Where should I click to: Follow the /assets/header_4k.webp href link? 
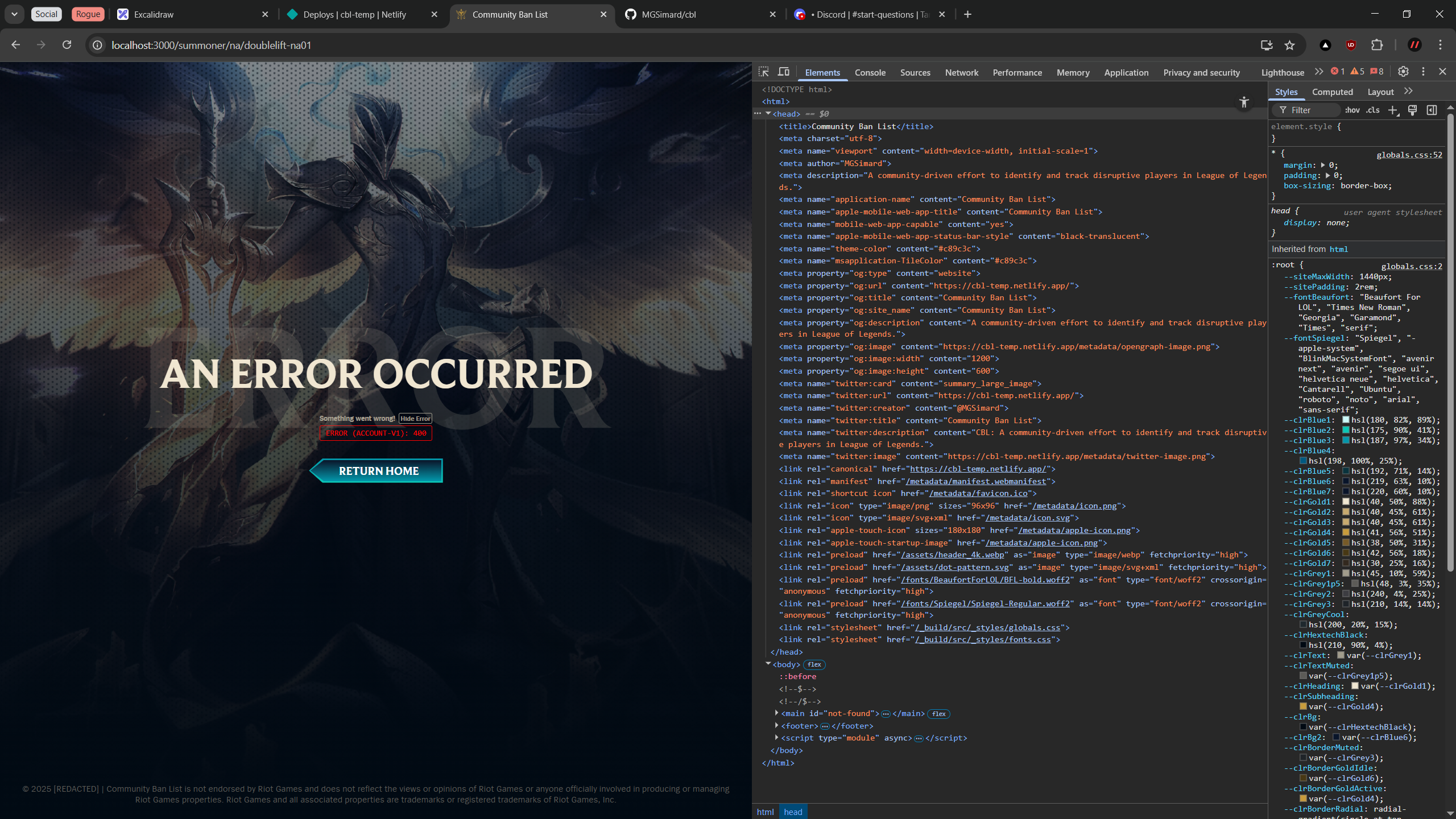pos(953,555)
